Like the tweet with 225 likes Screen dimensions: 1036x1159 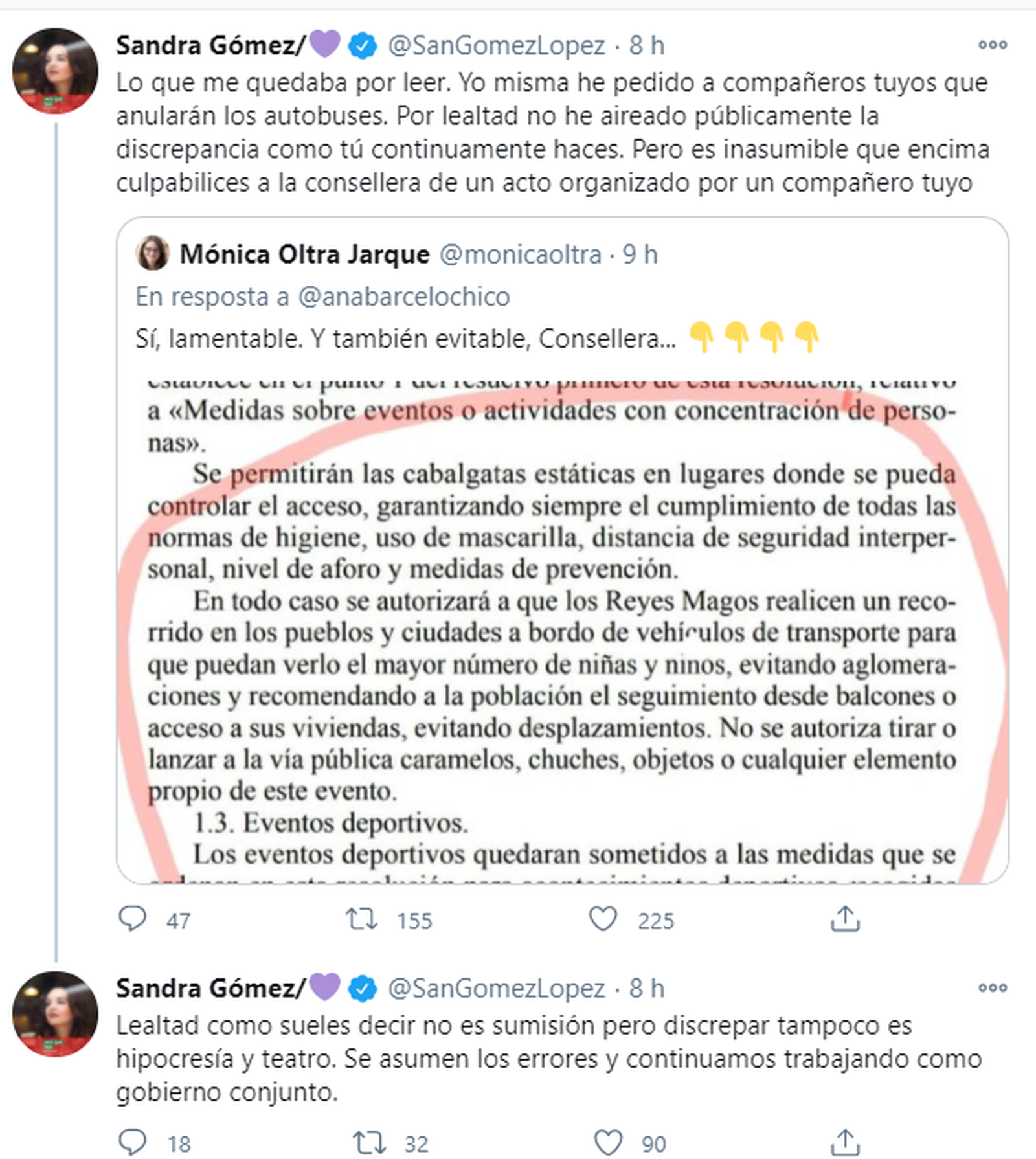click(x=603, y=919)
